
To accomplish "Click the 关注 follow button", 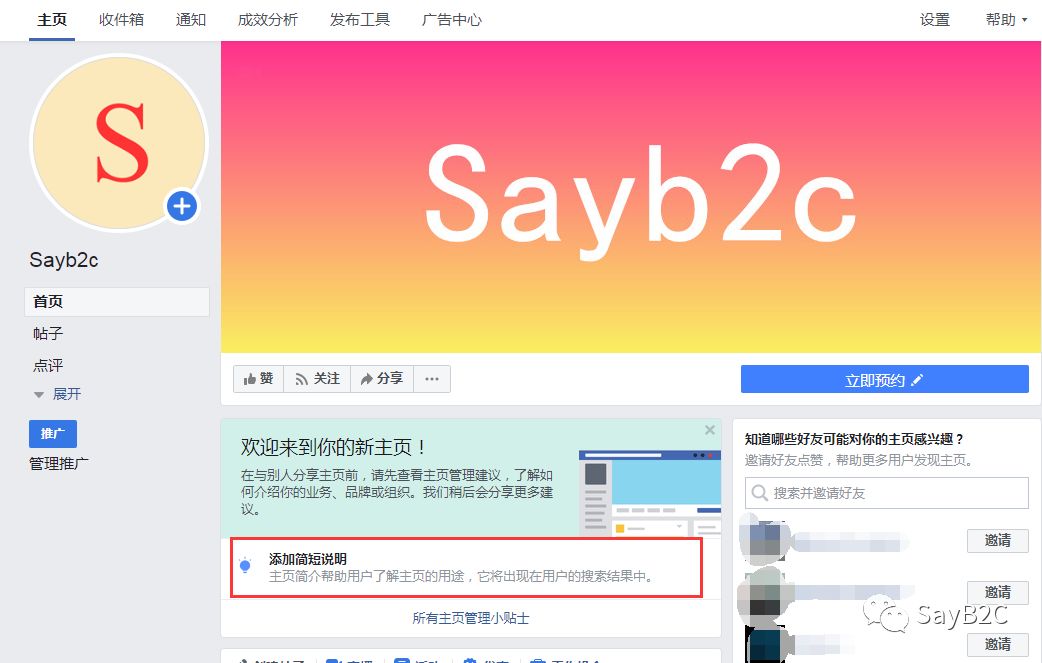I will [x=317, y=379].
